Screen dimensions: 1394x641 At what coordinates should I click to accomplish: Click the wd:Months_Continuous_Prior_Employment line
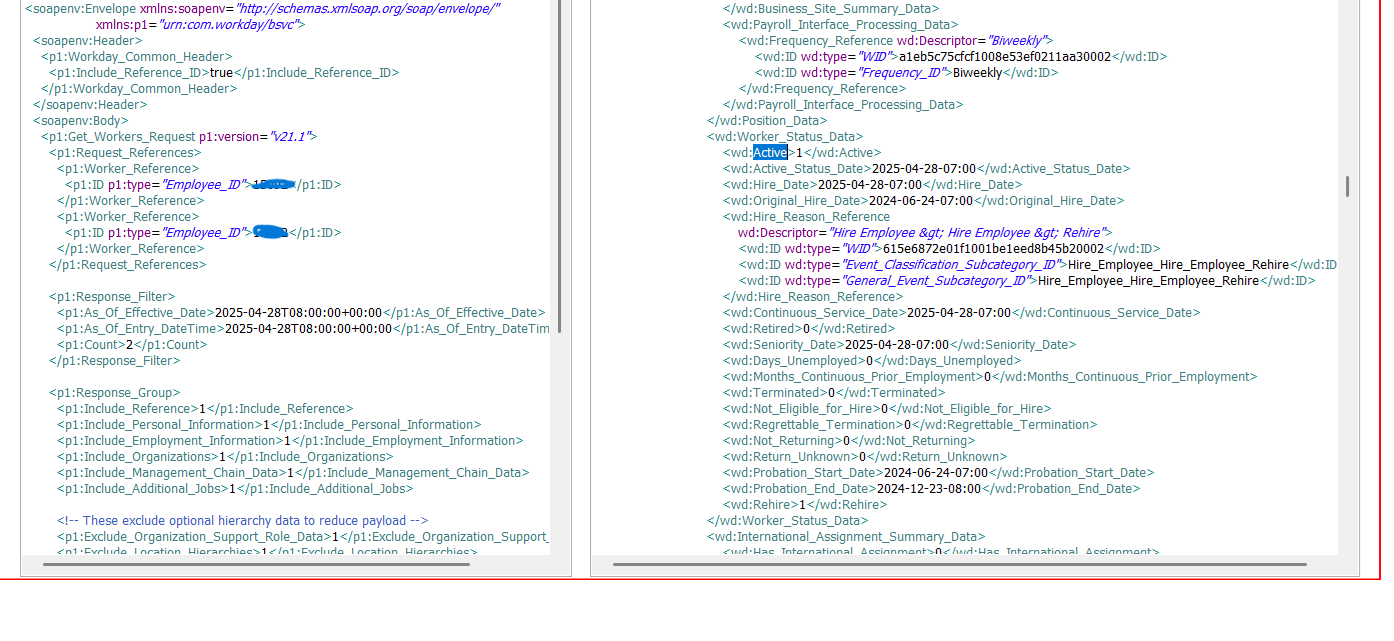990,376
